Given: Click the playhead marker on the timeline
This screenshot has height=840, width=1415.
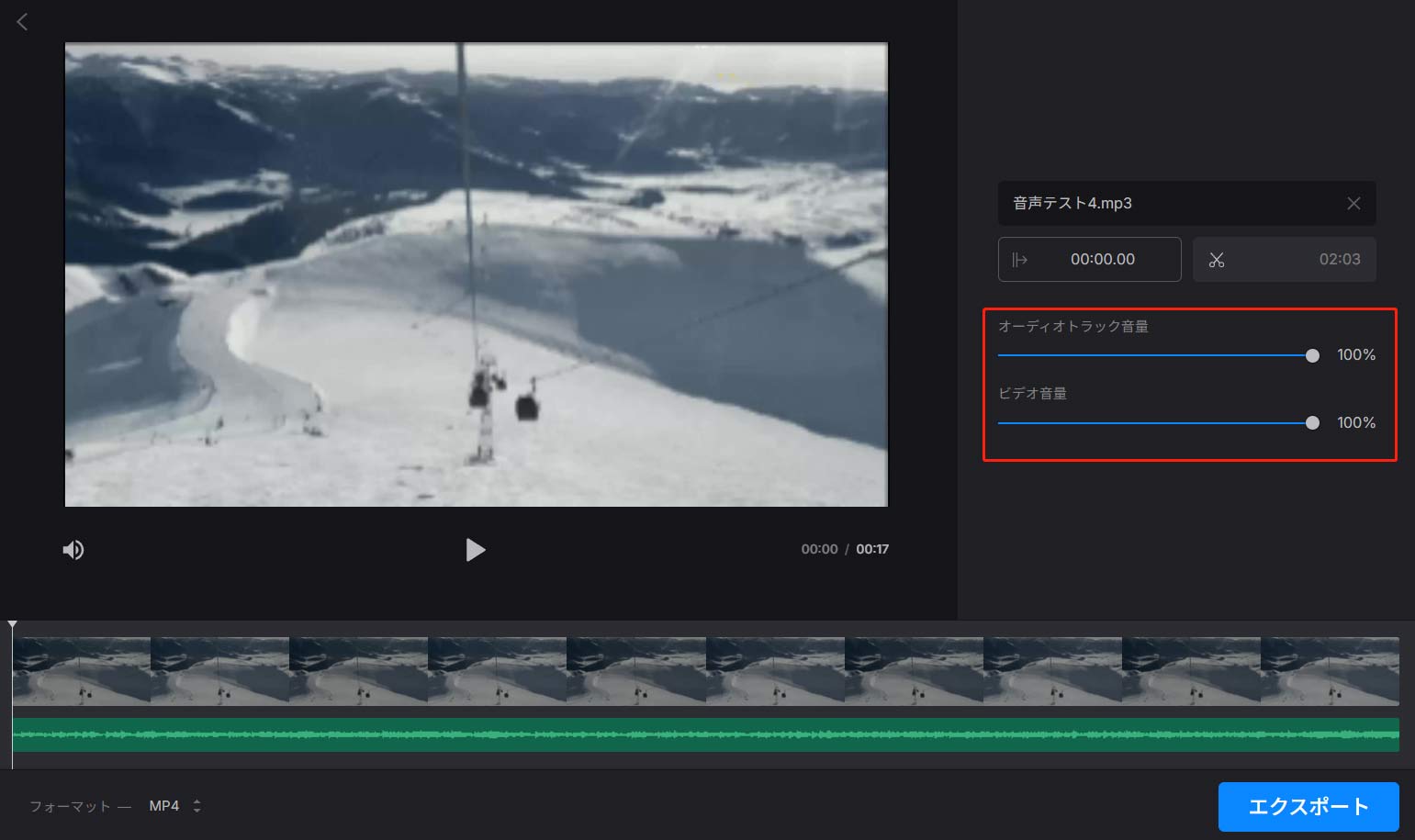Looking at the screenshot, I should pyautogui.click(x=12, y=624).
